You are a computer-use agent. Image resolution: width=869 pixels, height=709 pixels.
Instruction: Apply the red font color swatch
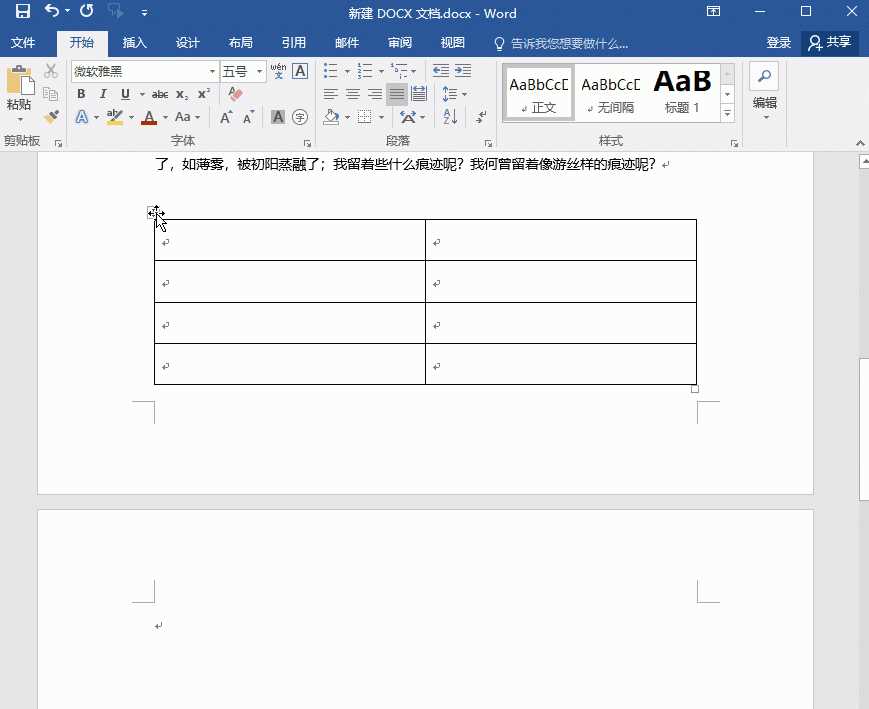click(x=148, y=118)
